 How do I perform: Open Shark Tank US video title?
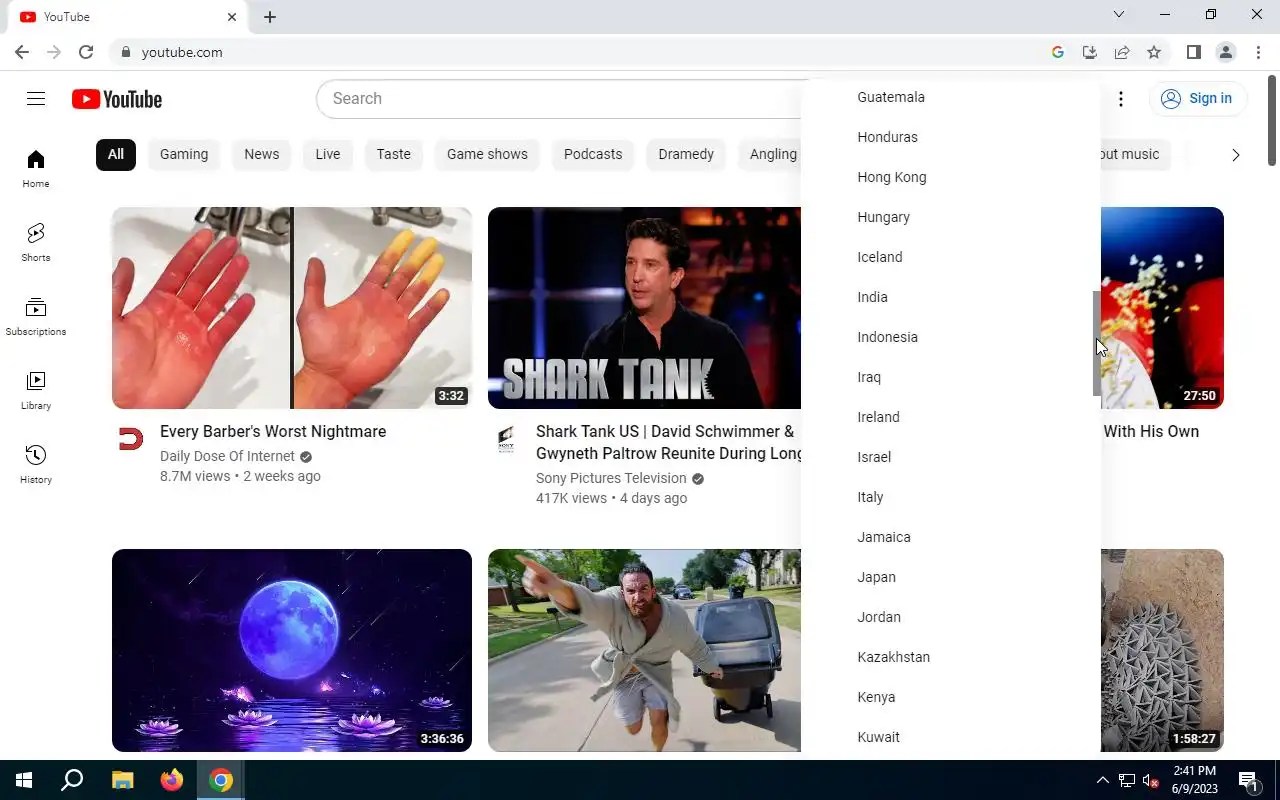coord(670,442)
